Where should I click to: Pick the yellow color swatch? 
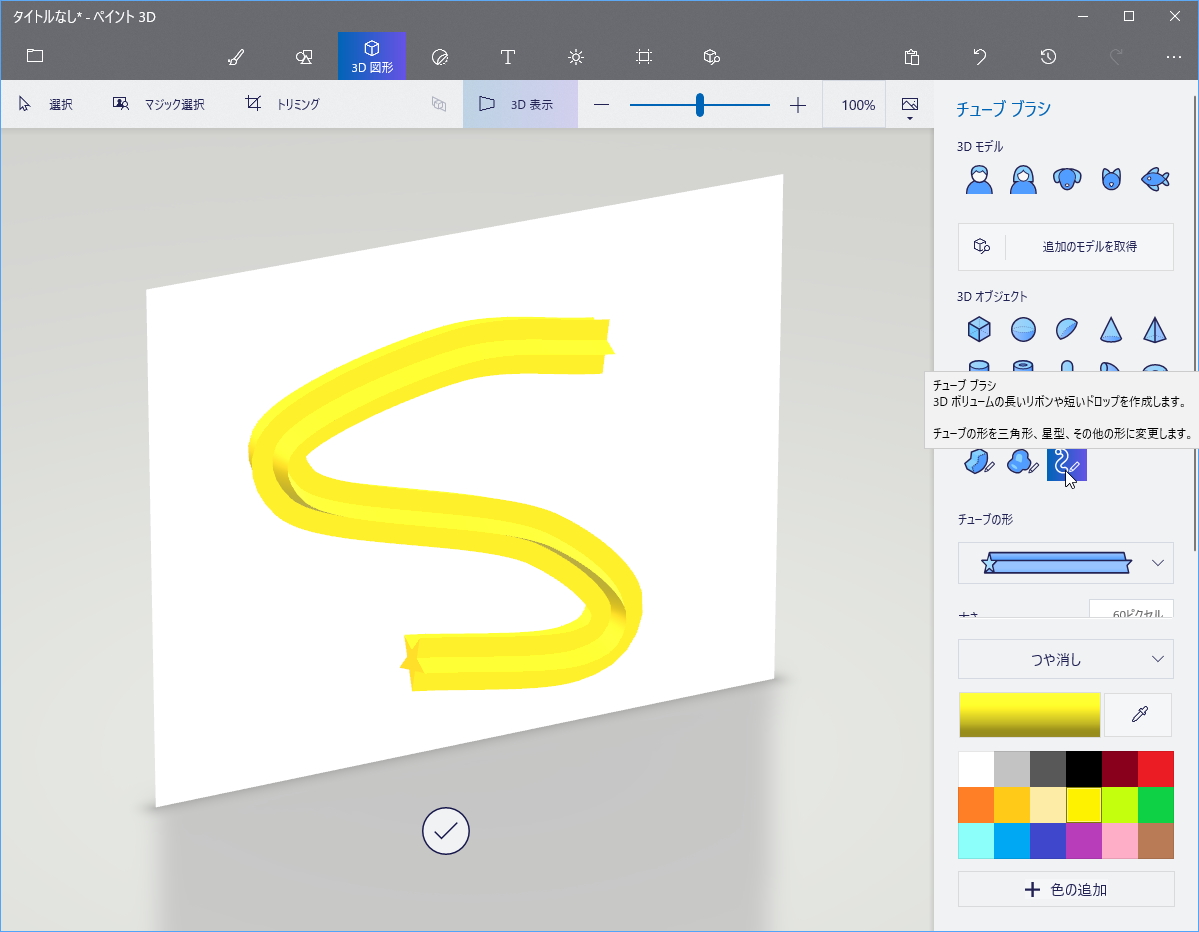[x=1084, y=805]
